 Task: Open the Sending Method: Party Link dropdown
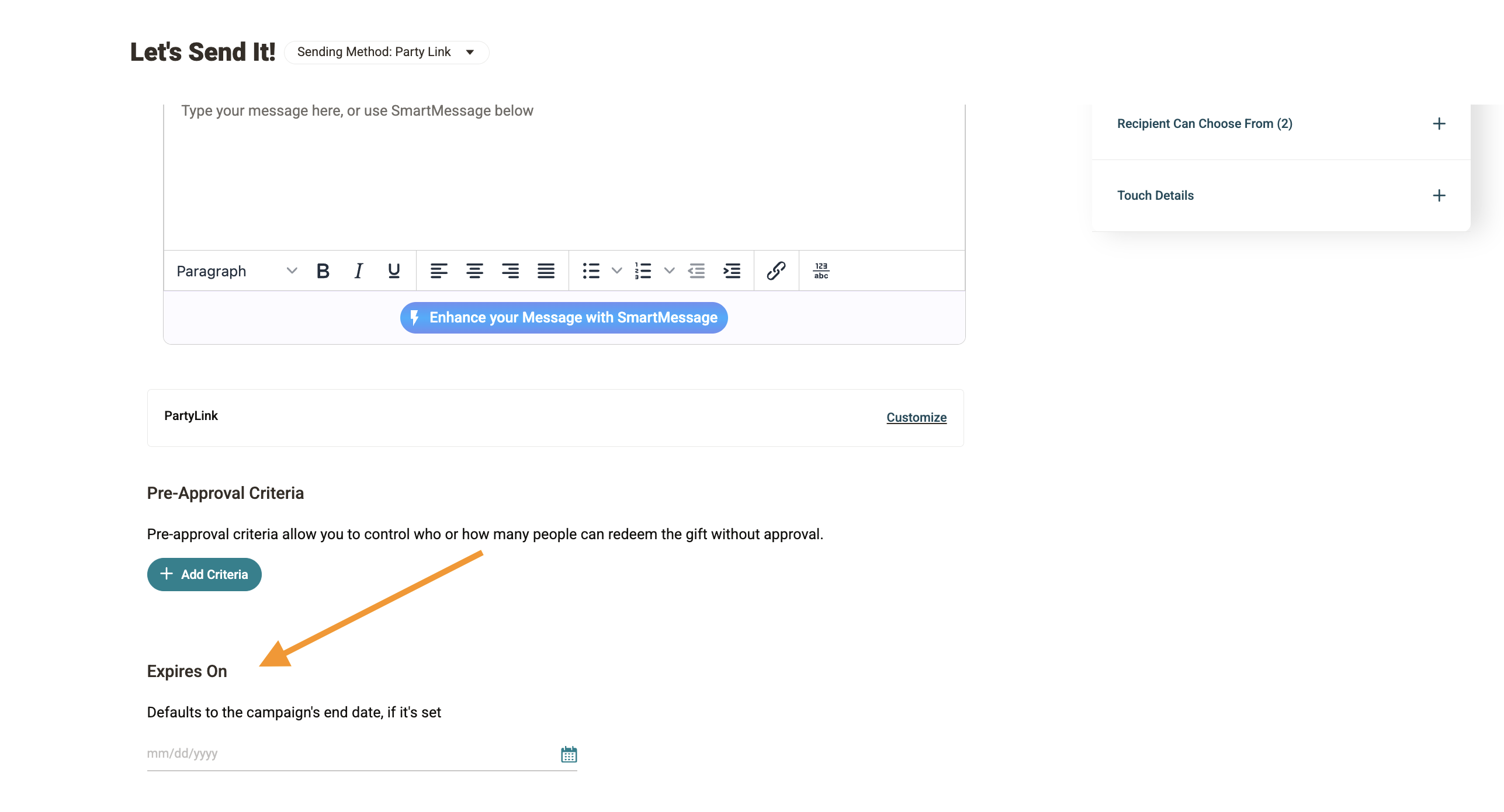click(386, 52)
